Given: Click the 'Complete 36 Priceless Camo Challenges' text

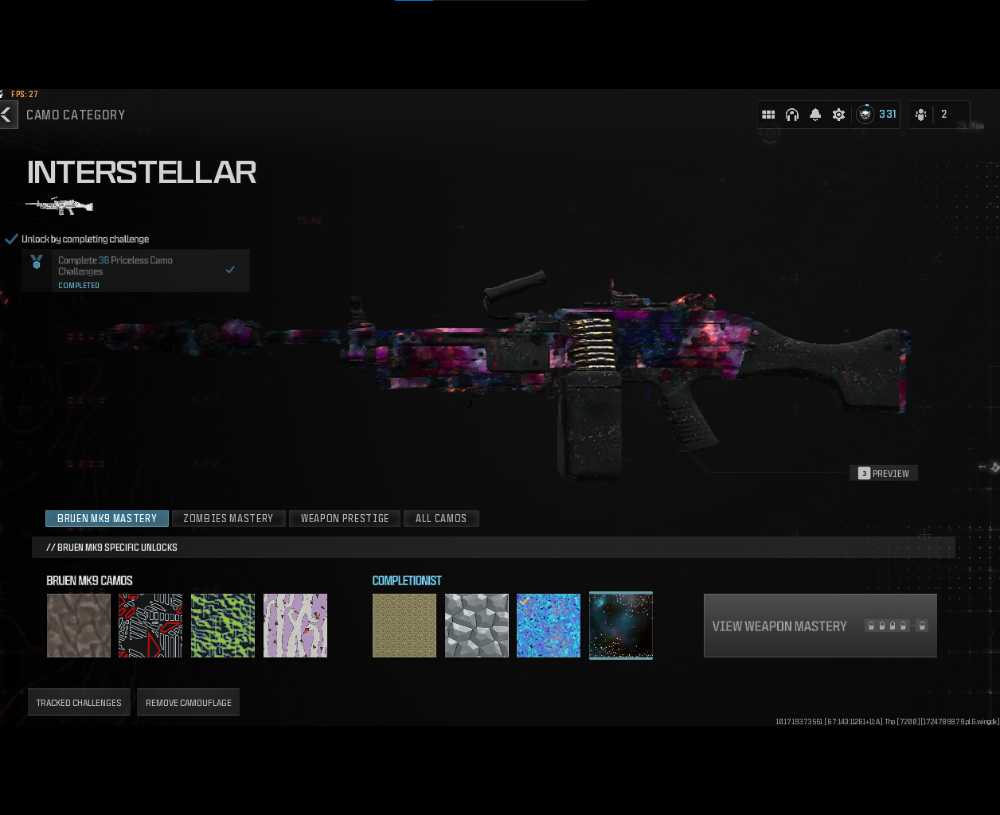Looking at the screenshot, I should tap(115, 265).
